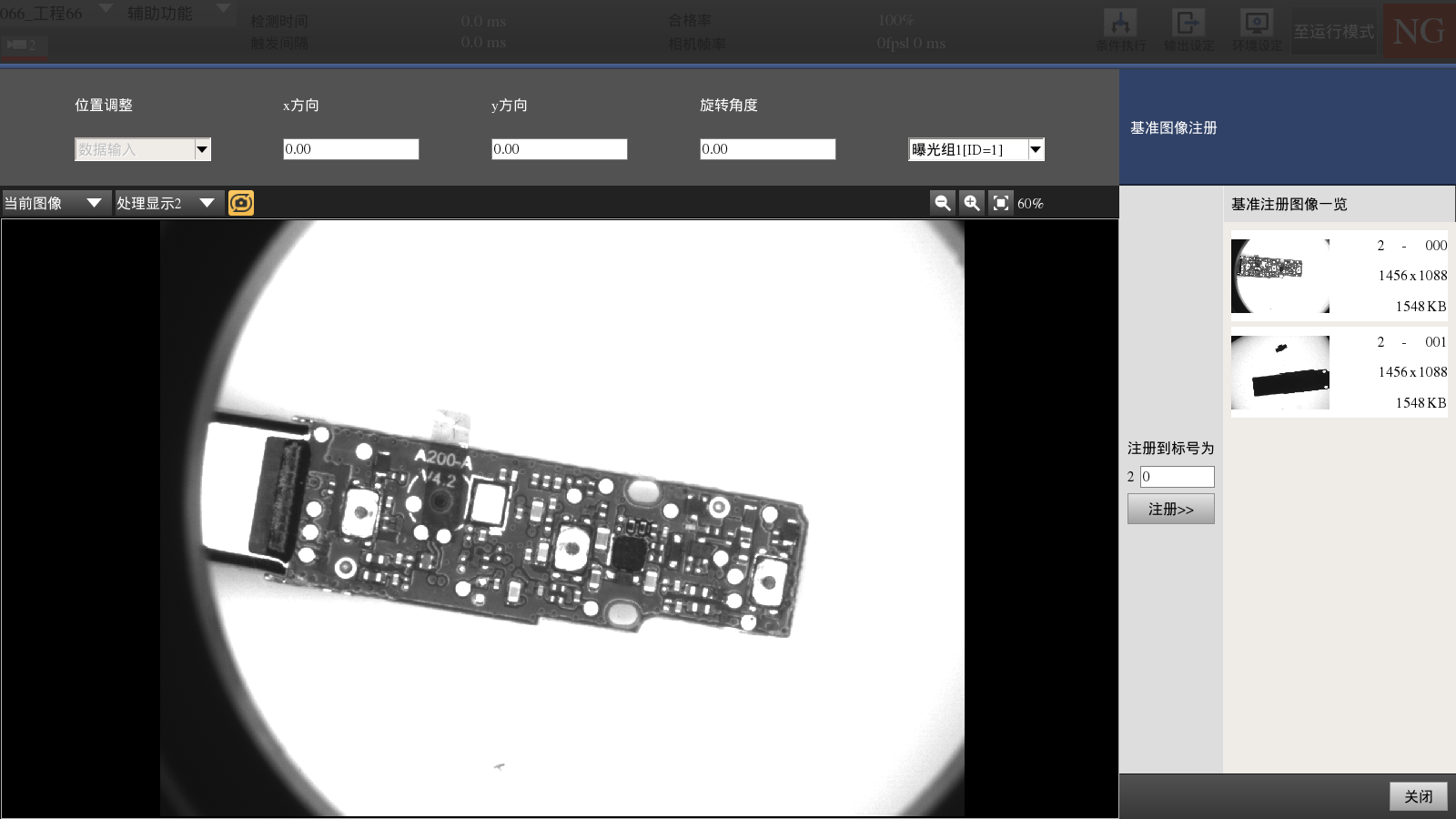Expand the 位置调整 数据输入 dropdown
The width and height of the screenshot is (1456, 819).
point(202,149)
